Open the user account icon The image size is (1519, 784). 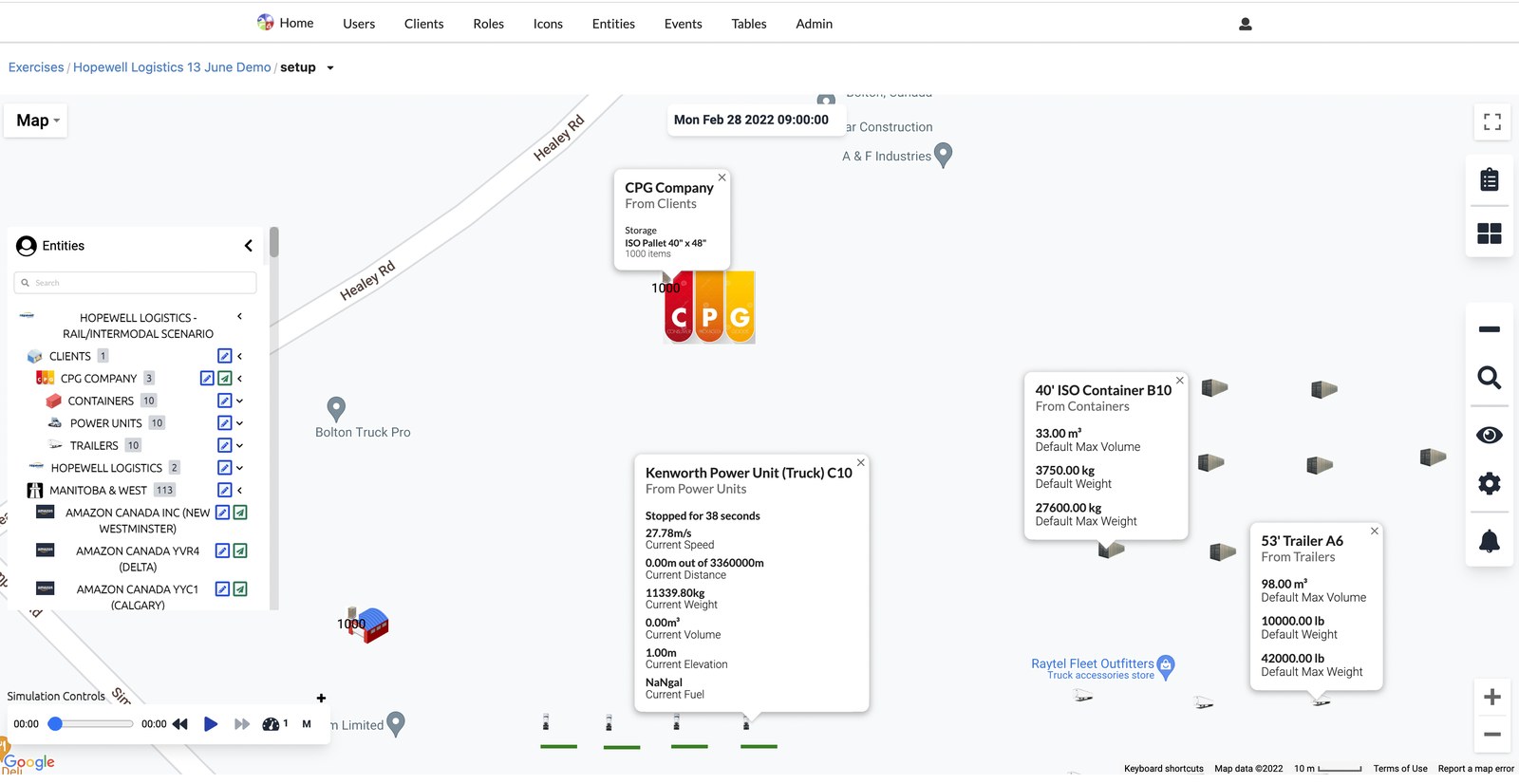(1245, 25)
